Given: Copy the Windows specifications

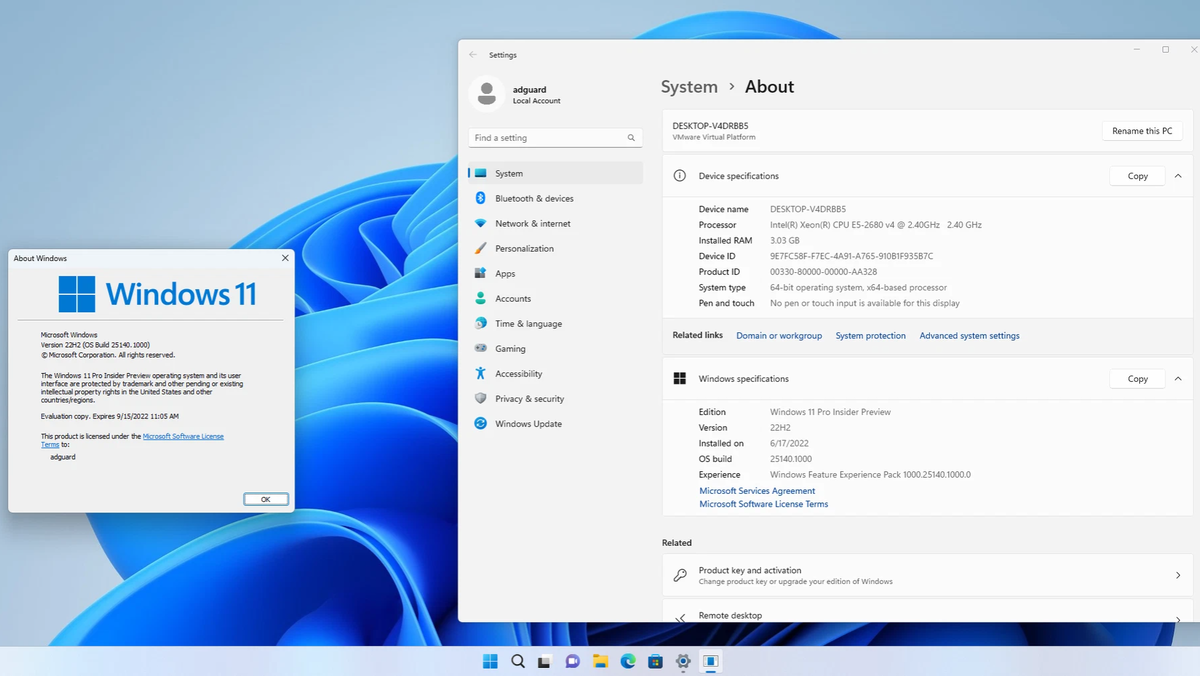Looking at the screenshot, I should (x=1138, y=379).
